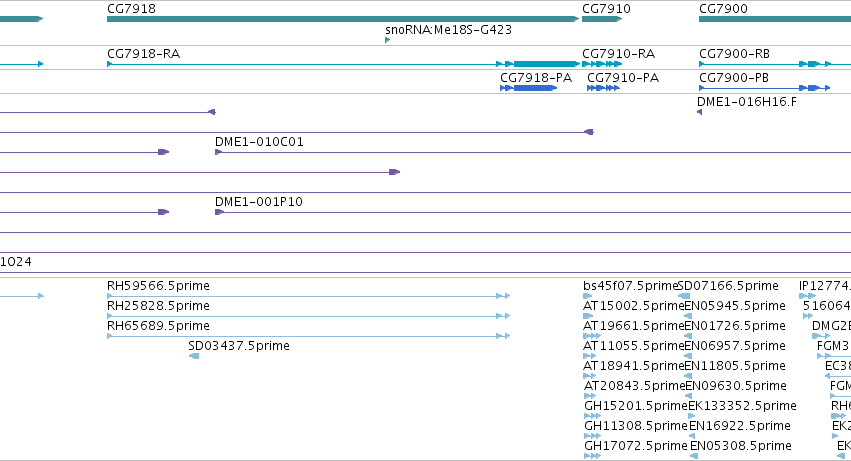
Task: Select the RH59566.5prime EST label
Action: [x=158, y=286]
